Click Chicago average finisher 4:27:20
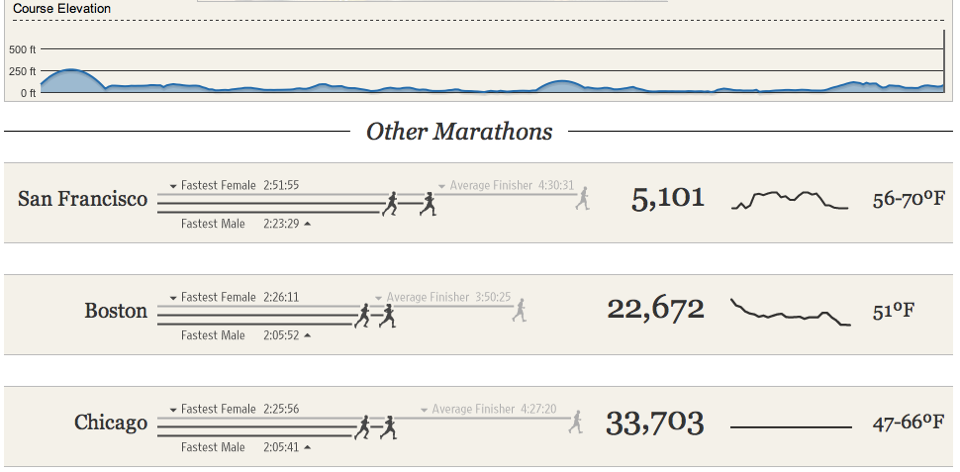960x472 pixels. pyautogui.click(x=538, y=409)
